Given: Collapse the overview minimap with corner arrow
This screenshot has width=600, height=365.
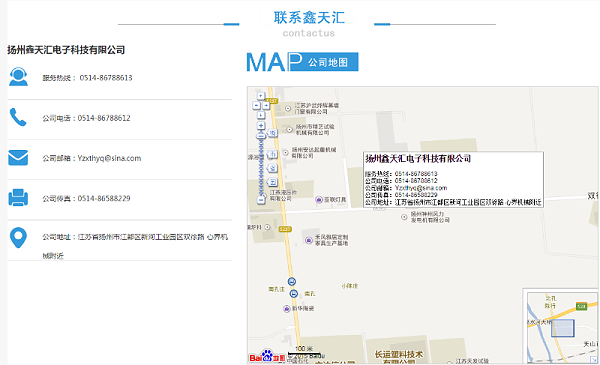Looking at the screenshot, I should coord(594,360).
